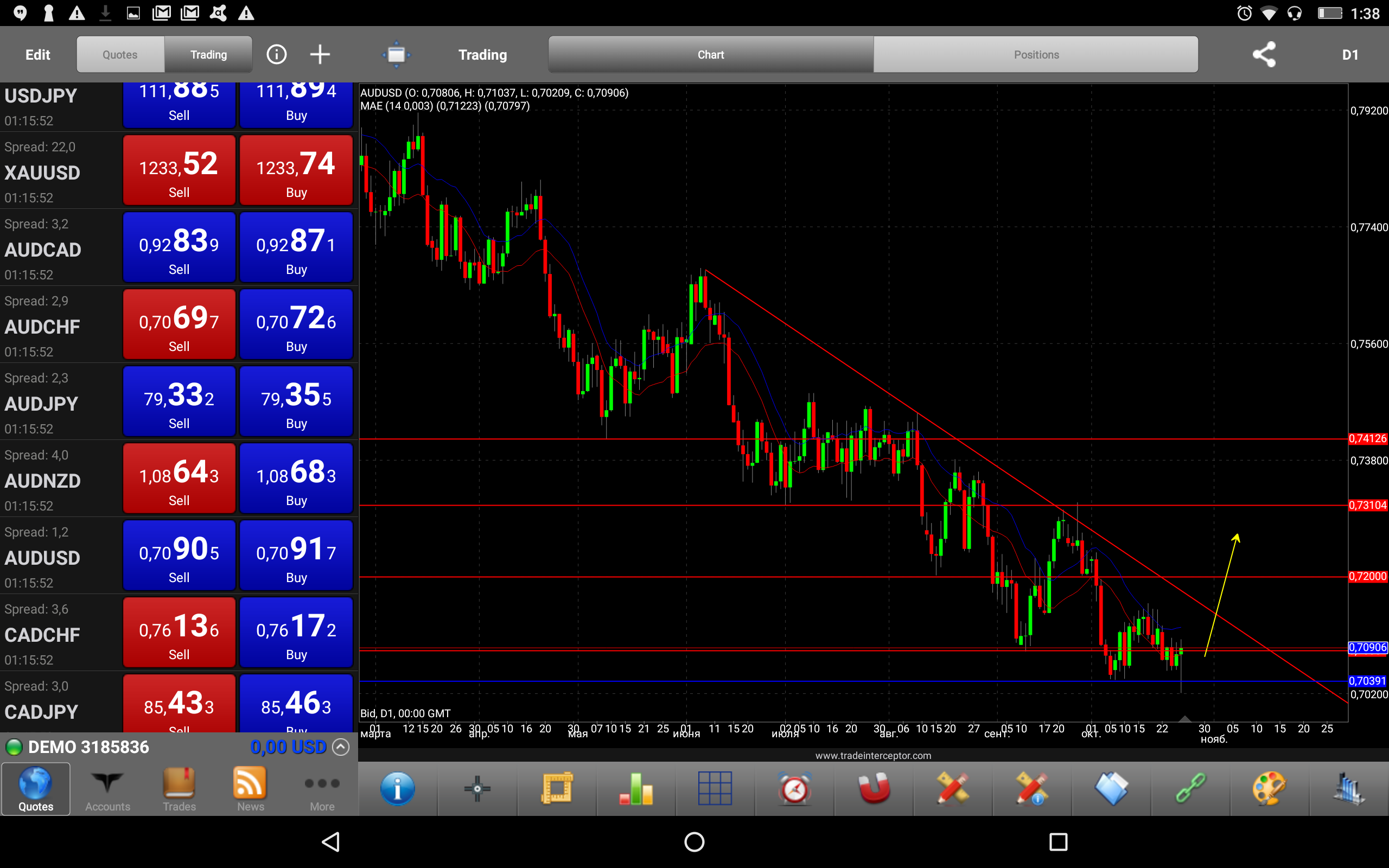This screenshot has height=868, width=1389.
Task: Tap Android recent apps button
Action: [x=1058, y=841]
